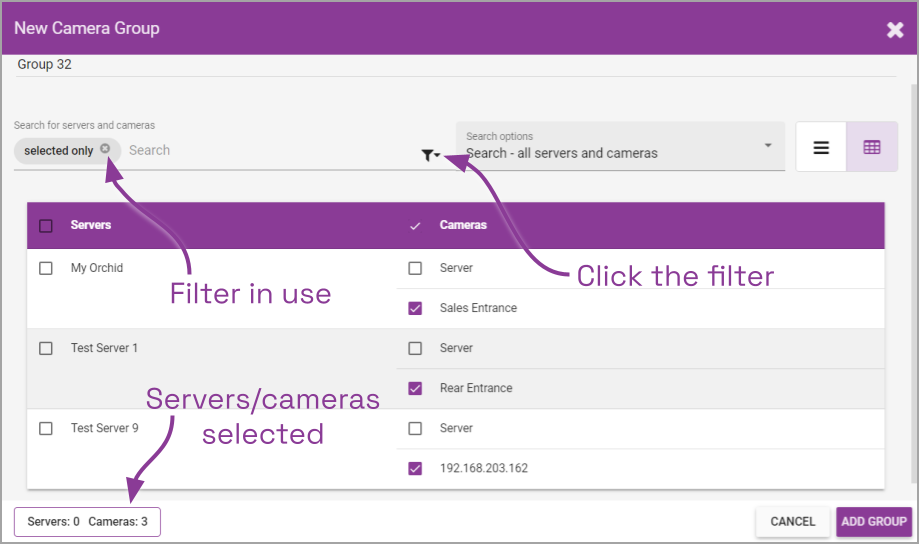Screen dimensions: 919x544
Task: Focus the servers and cameras search field
Action: pos(270,150)
